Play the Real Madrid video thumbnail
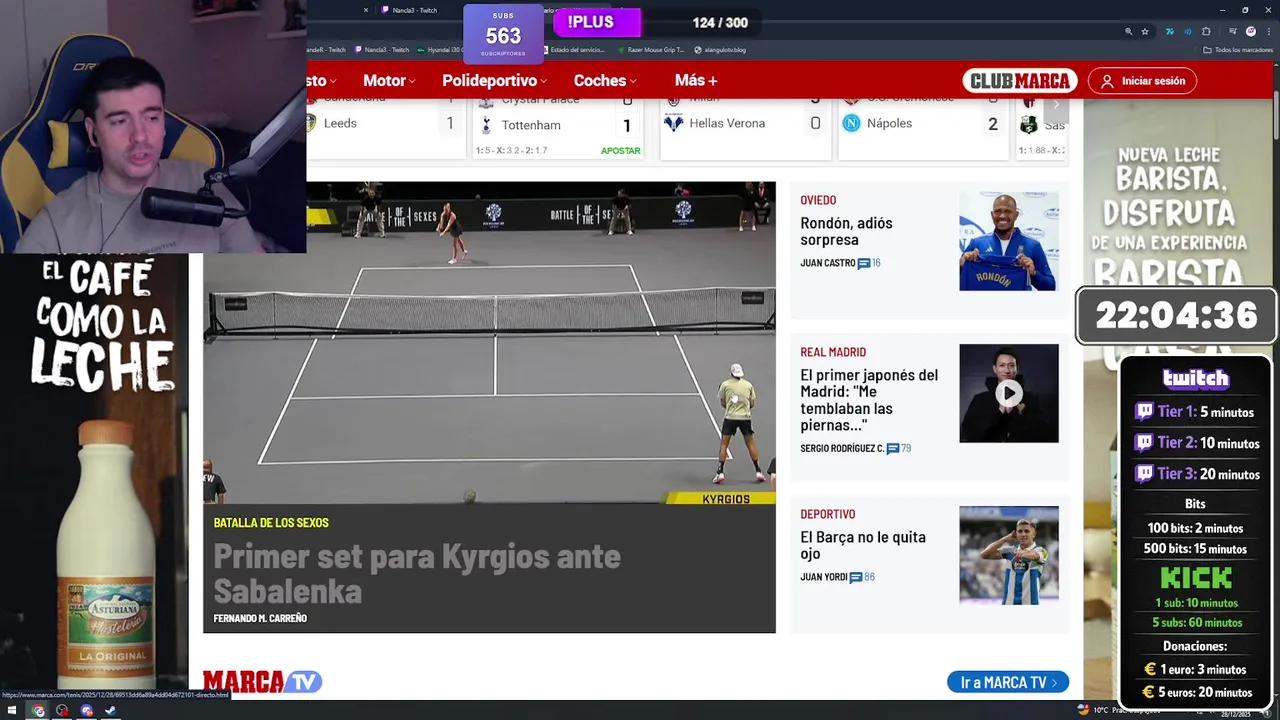 coord(1009,393)
